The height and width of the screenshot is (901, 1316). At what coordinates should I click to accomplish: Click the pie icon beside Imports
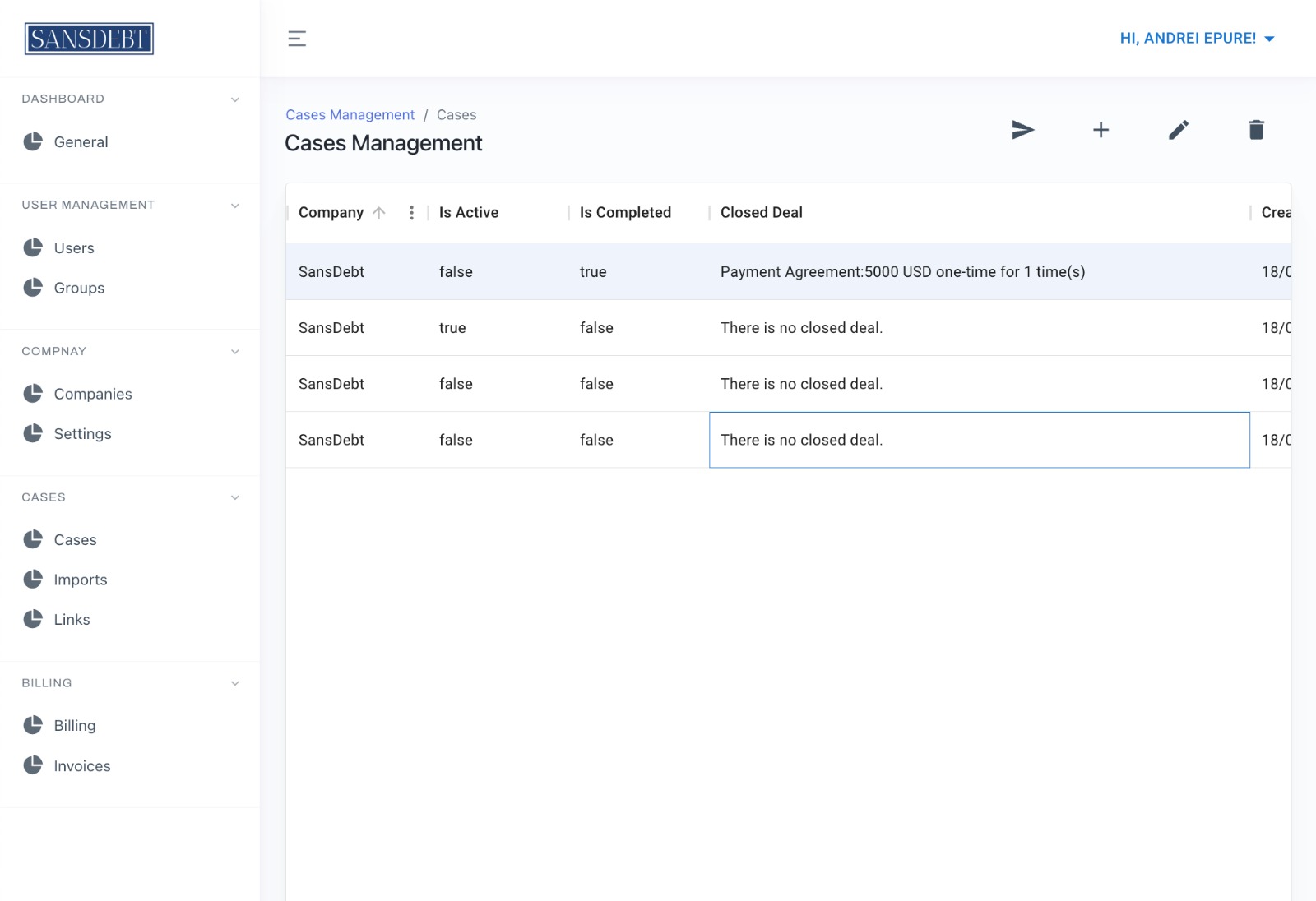(33, 580)
